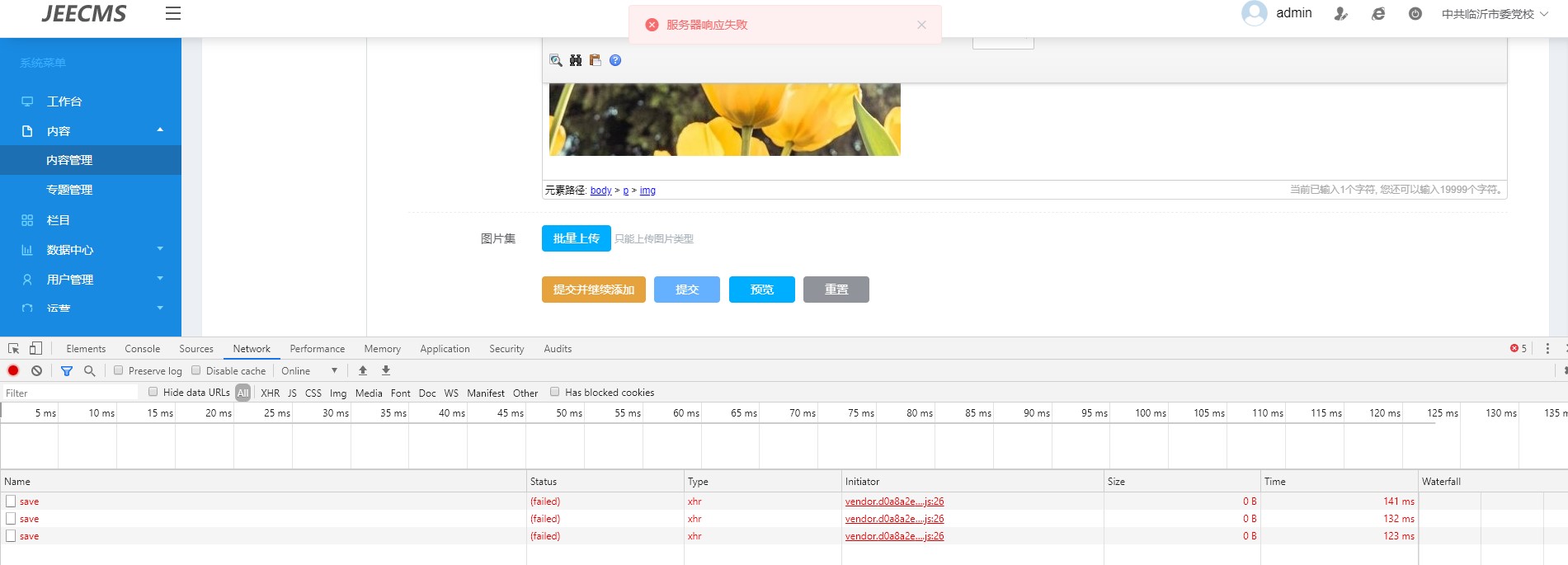The image size is (1568, 565).
Task: Open the browser-view icon in top header
Action: click(x=1377, y=14)
